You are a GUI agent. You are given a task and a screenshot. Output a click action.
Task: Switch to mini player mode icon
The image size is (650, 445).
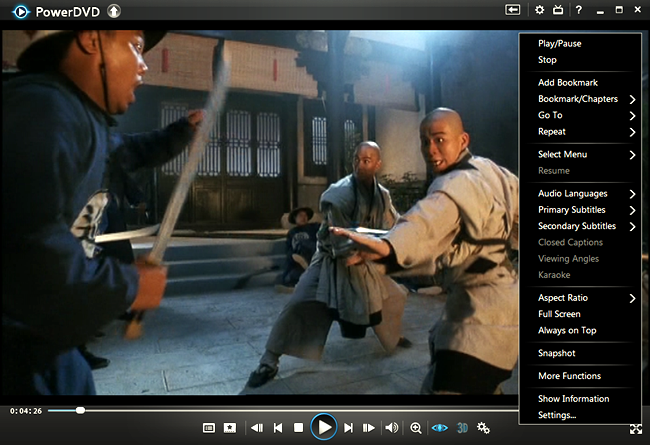click(512, 10)
